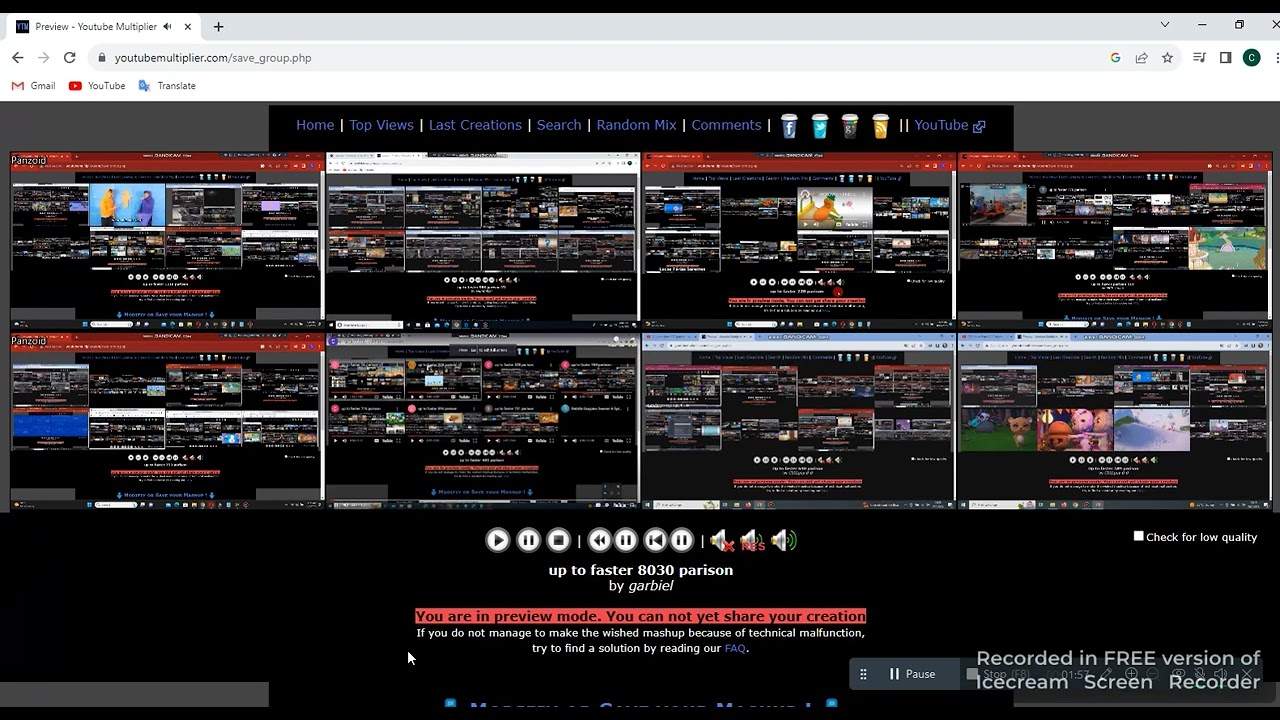Screen dimensions: 1280x720
Task: Open Last Creations page
Action: click(475, 125)
